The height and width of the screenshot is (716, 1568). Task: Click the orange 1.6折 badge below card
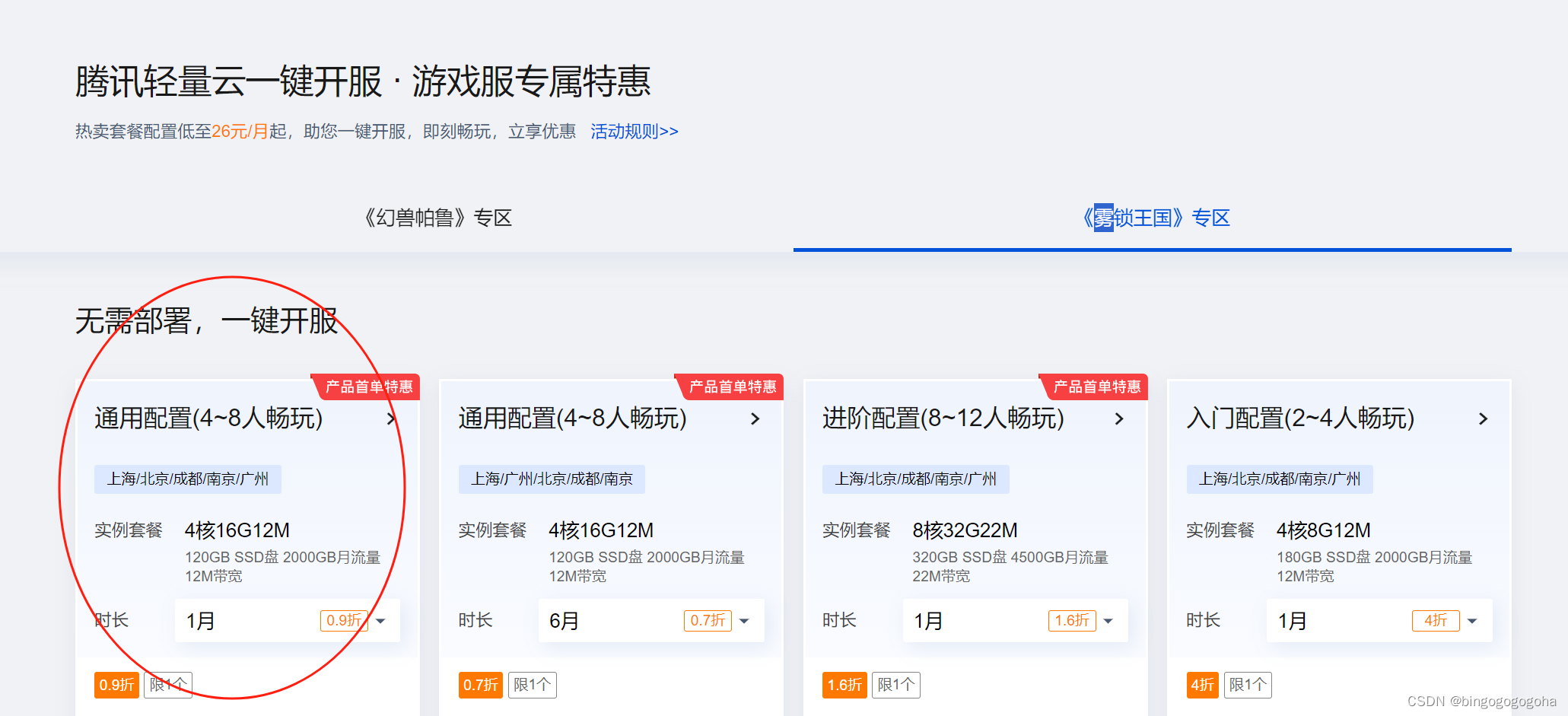844,685
